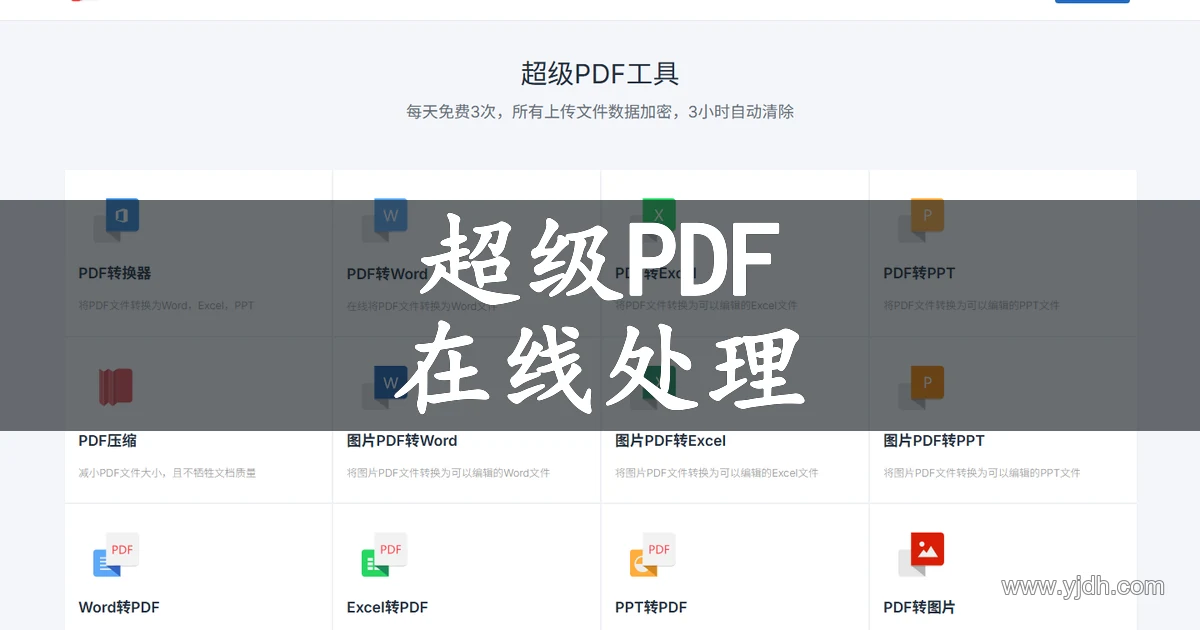Click the 图片PDF转Word blue icon
The width and height of the screenshot is (1200, 630).
(x=384, y=387)
